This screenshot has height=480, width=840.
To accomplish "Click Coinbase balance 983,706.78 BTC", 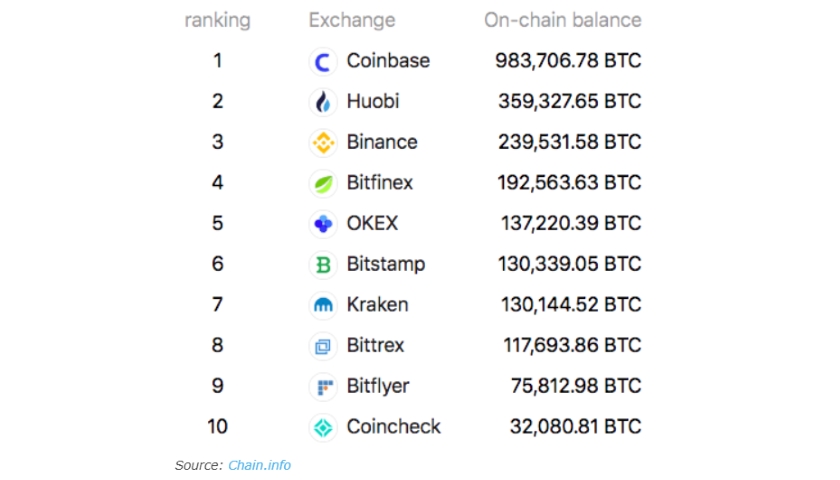I will coord(568,61).
